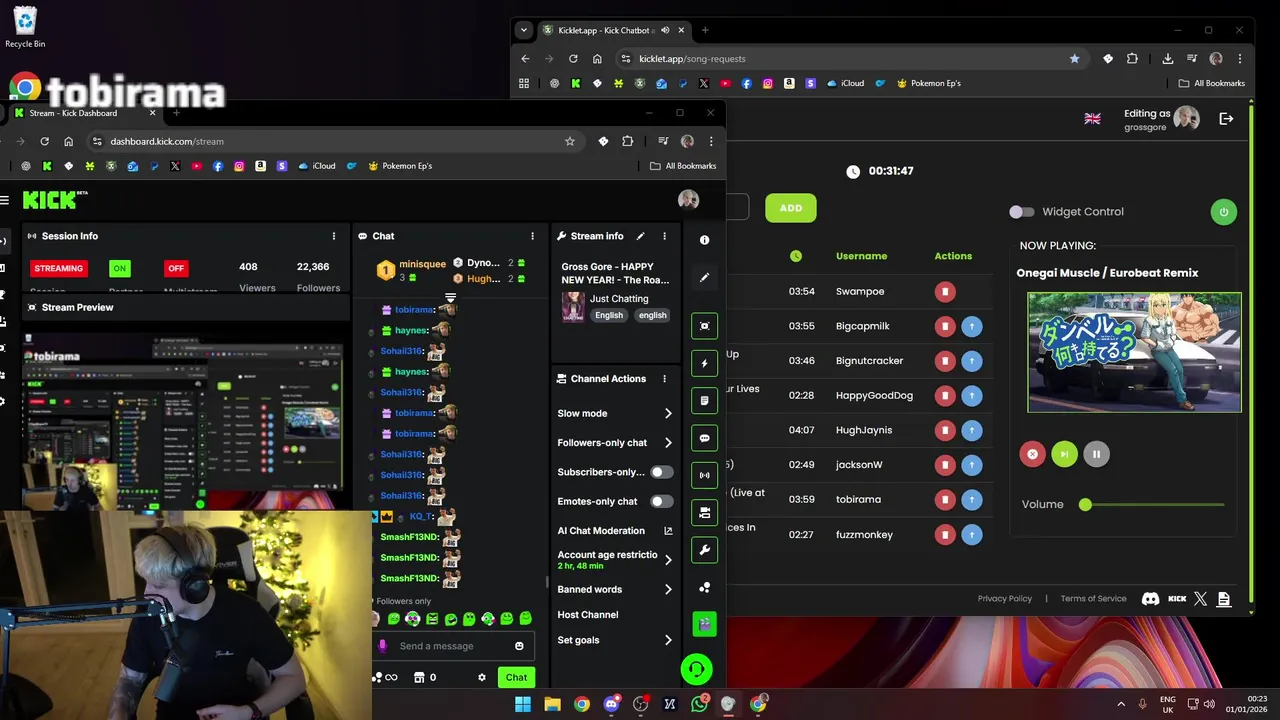Open new tab in Kicklet Chrome window
The image size is (1280, 720).
(x=705, y=30)
